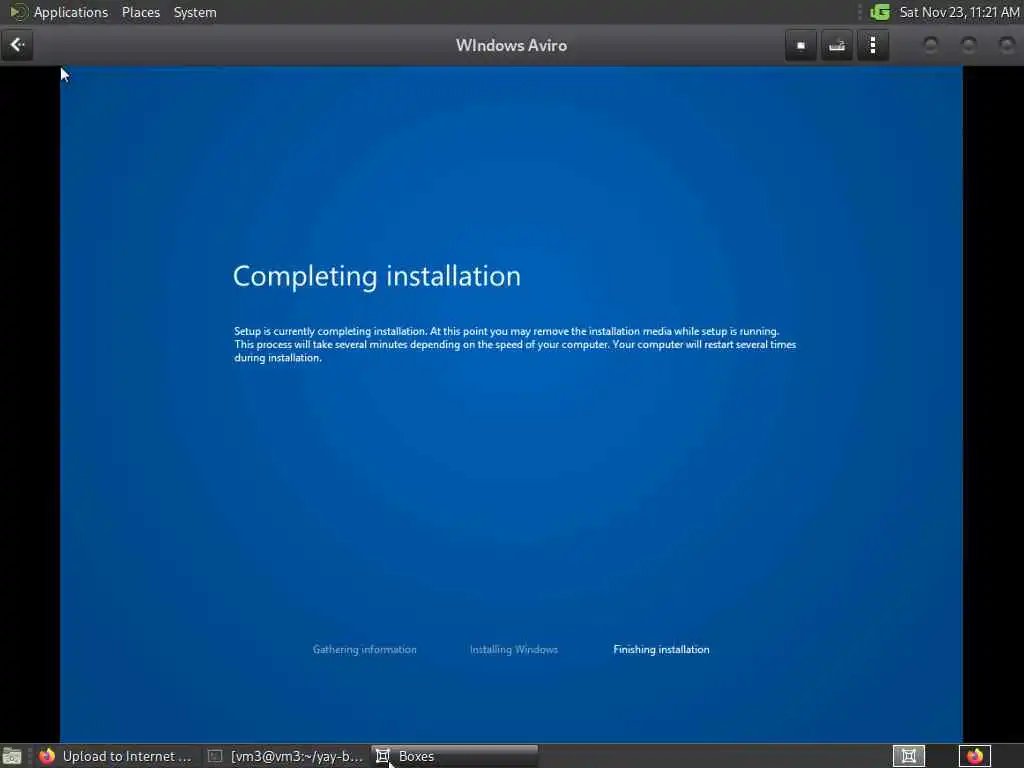Select the Firefox workspace switcher thumbnail
Screen dimensions: 1024x768
pos(974,756)
